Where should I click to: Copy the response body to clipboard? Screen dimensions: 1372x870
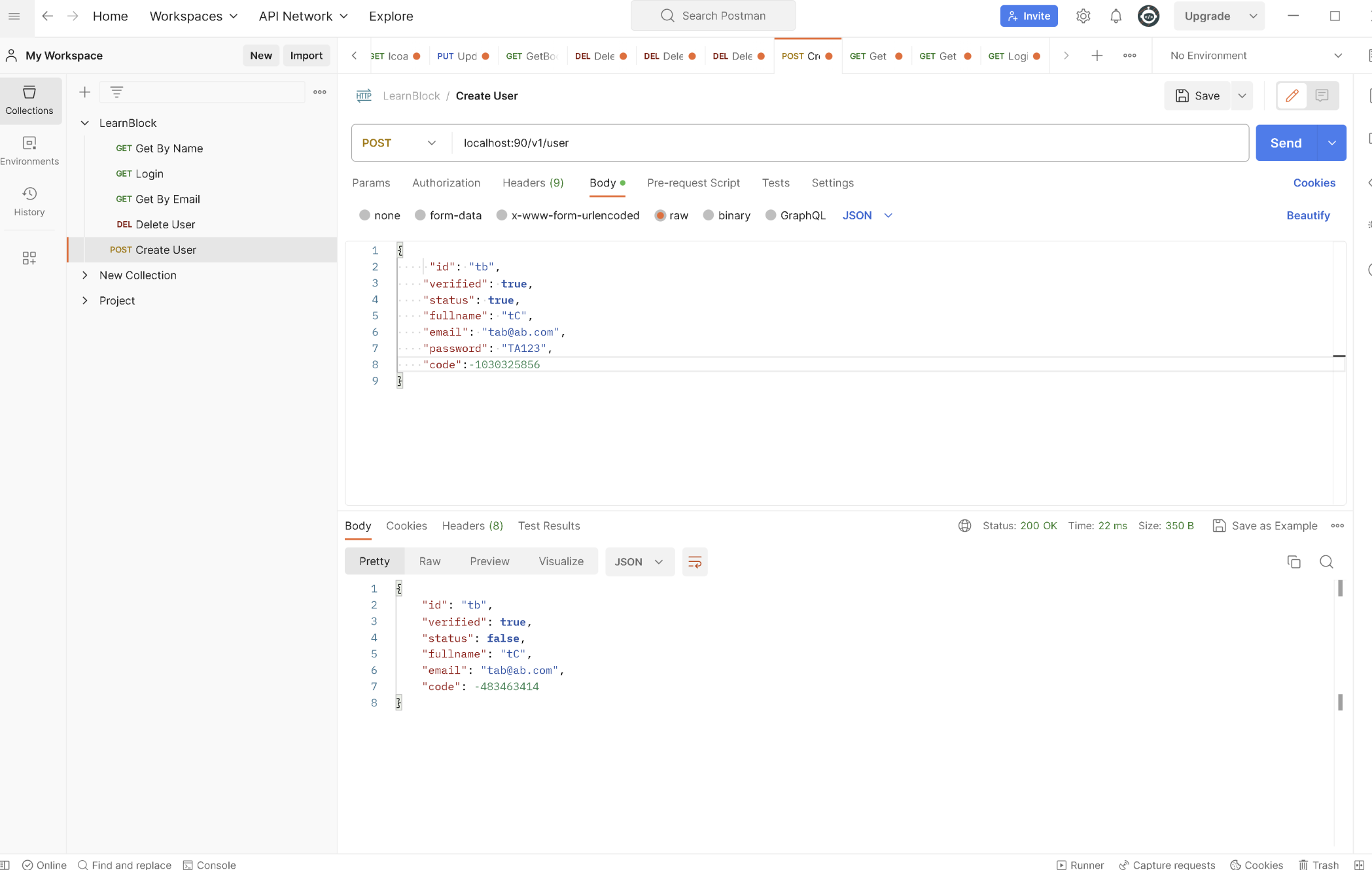pyautogui.click(x=1293, y=562)
